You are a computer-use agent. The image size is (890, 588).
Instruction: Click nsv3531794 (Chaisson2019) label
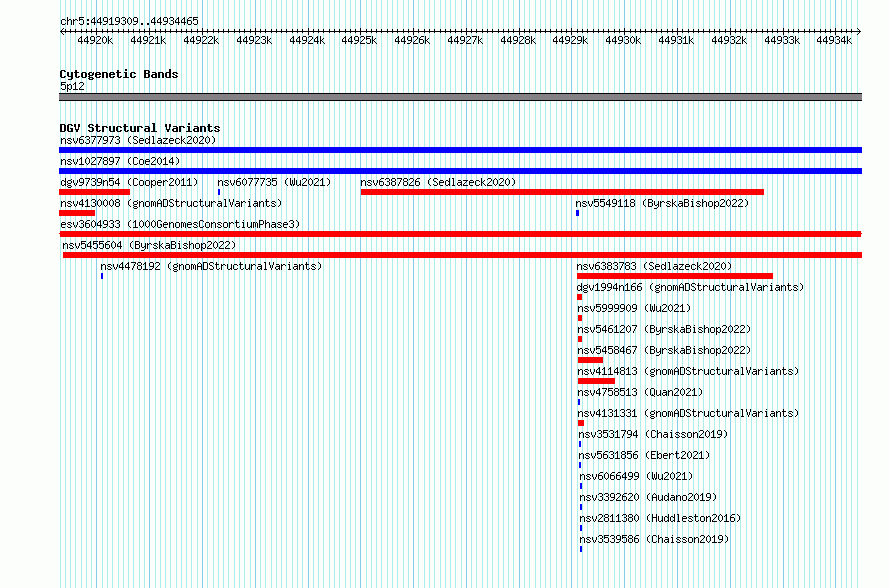(653, 434)
